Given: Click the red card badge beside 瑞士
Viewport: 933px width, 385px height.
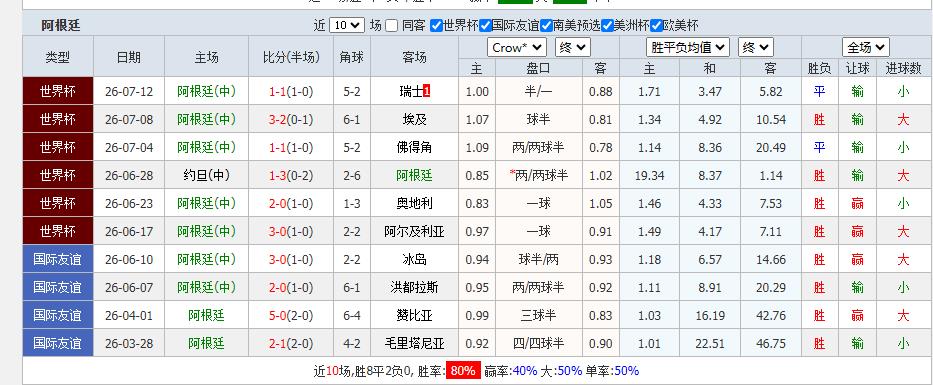Looking at the screenshot, I should (x=427, y=92).
